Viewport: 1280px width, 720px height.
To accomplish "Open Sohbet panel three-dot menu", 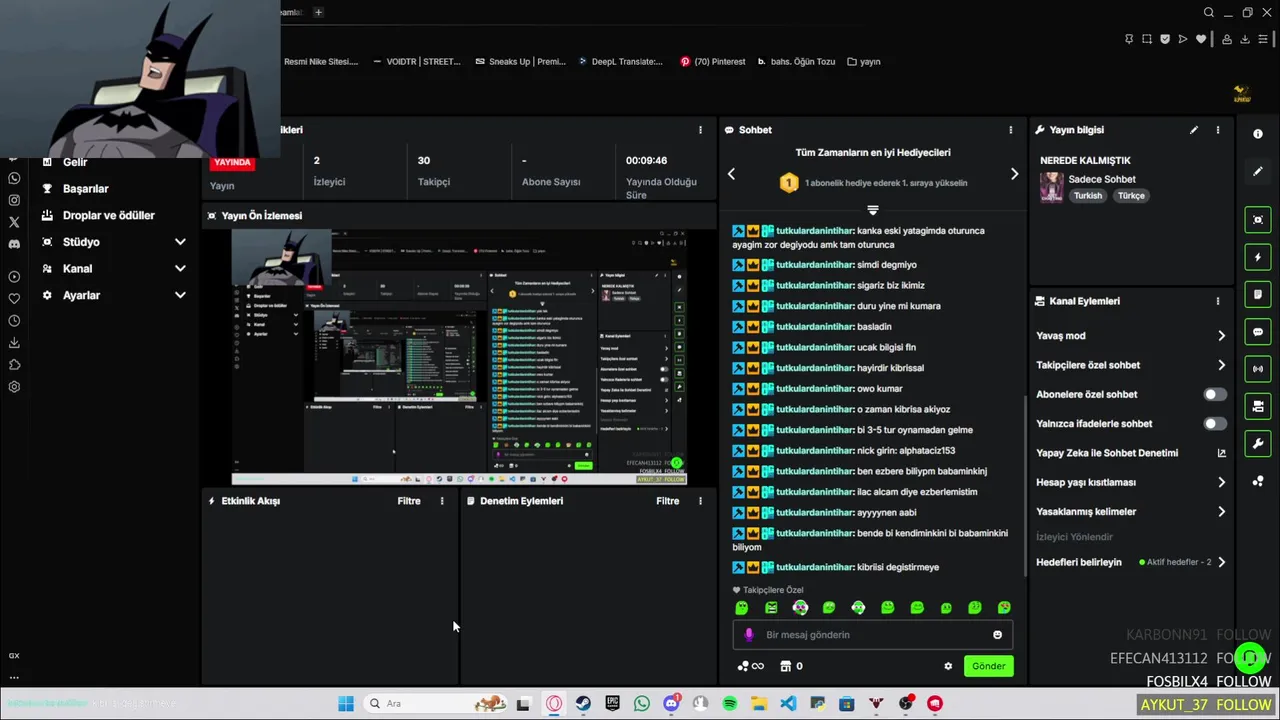I will (1010, 130).
